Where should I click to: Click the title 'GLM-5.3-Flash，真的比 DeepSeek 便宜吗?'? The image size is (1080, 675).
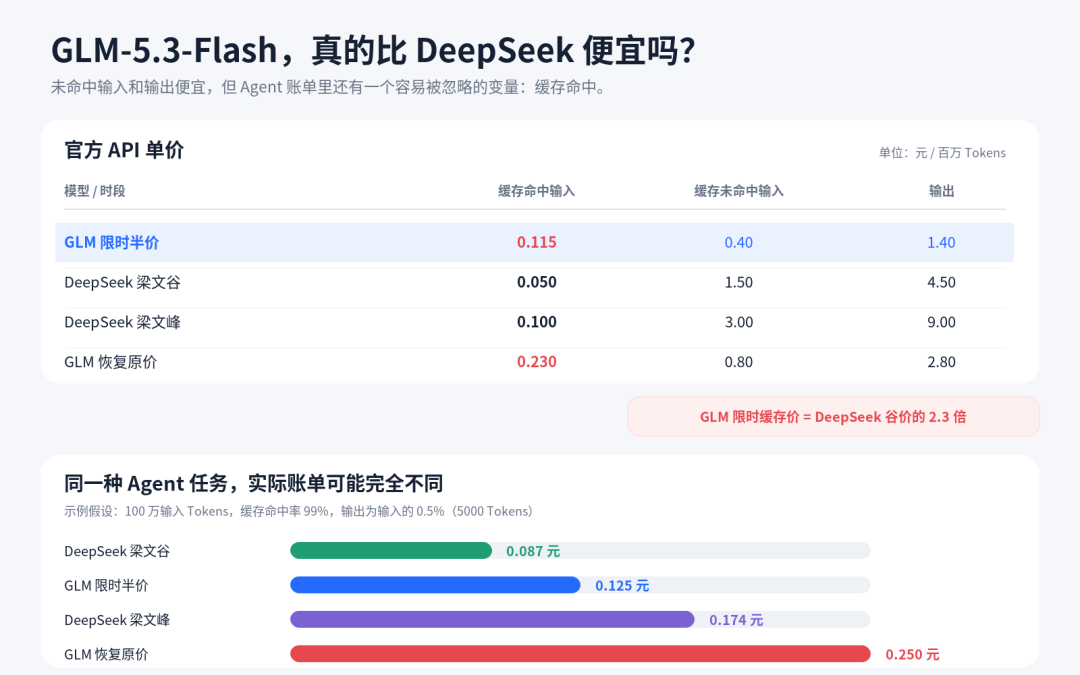click(373, 51)
